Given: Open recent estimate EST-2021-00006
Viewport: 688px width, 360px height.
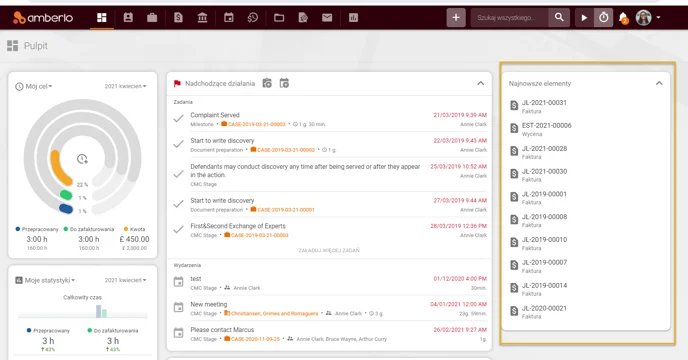Looking at the screenshot, I should click(547, 126).
